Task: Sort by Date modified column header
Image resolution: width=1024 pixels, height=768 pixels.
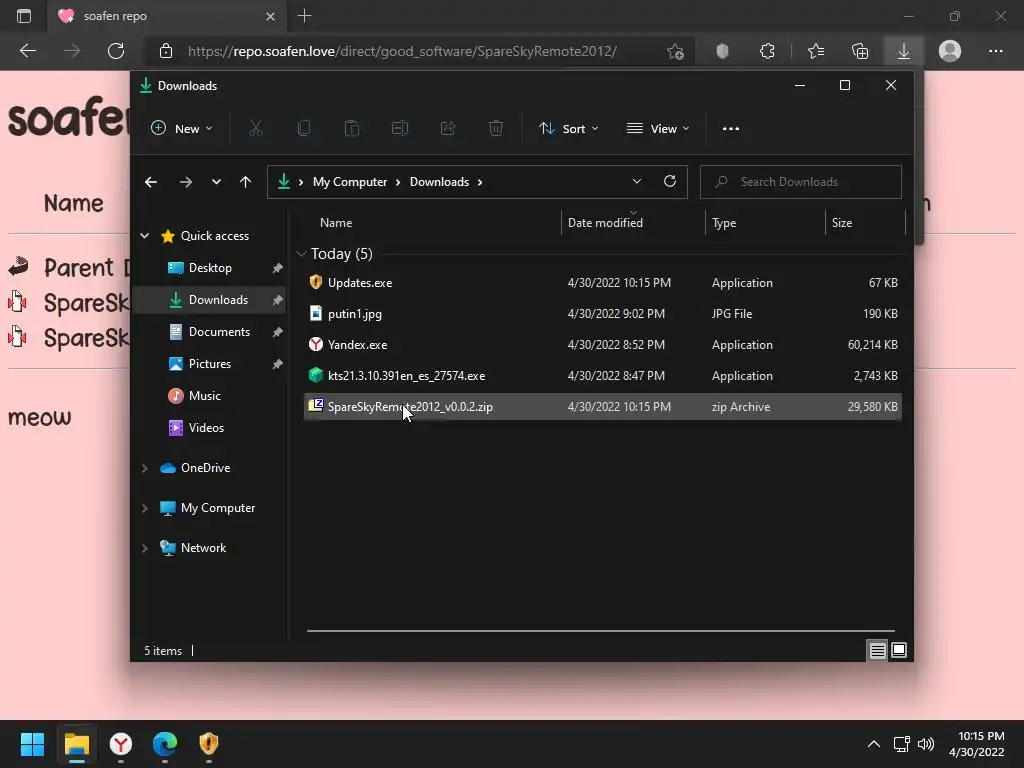Action: point(633,223)
